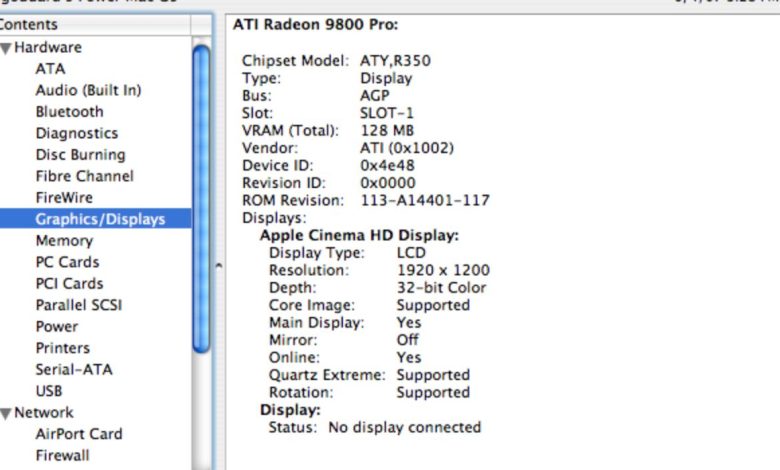Image resolution: width=780 pixels, height=470 pixels.
Task: Click the Depth value 32-bit Color
Action: (441, 287)
